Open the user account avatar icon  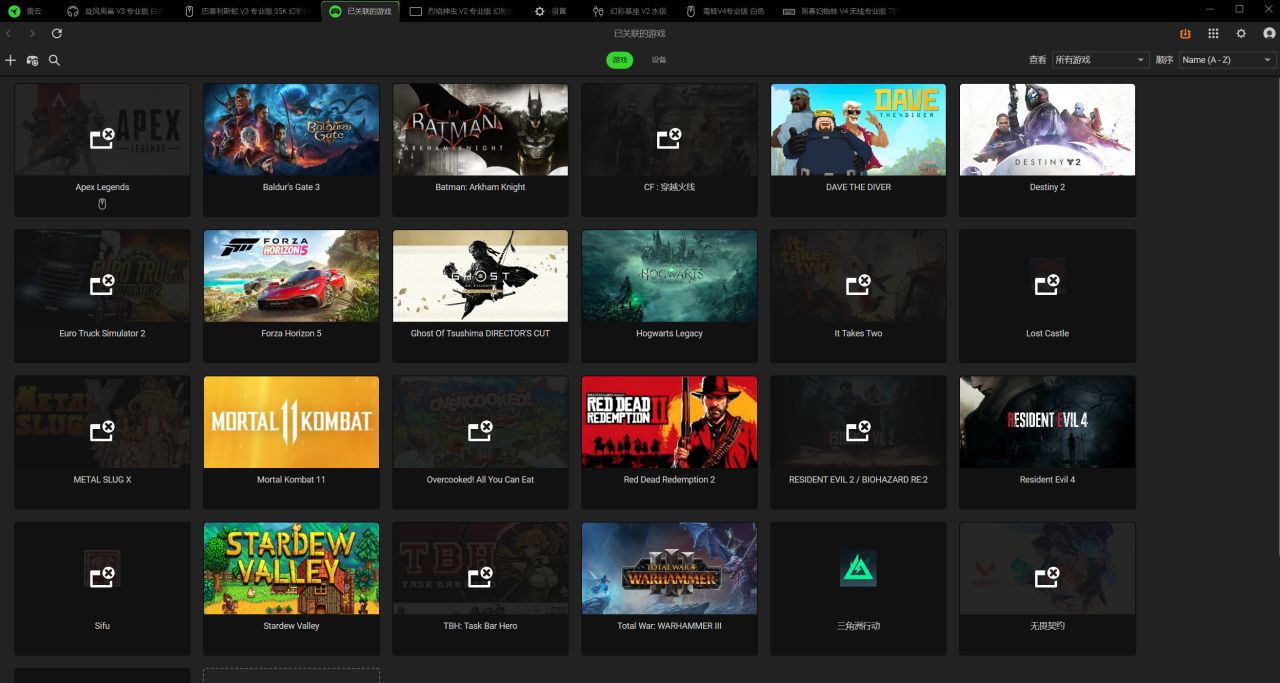click(1269, 33)
